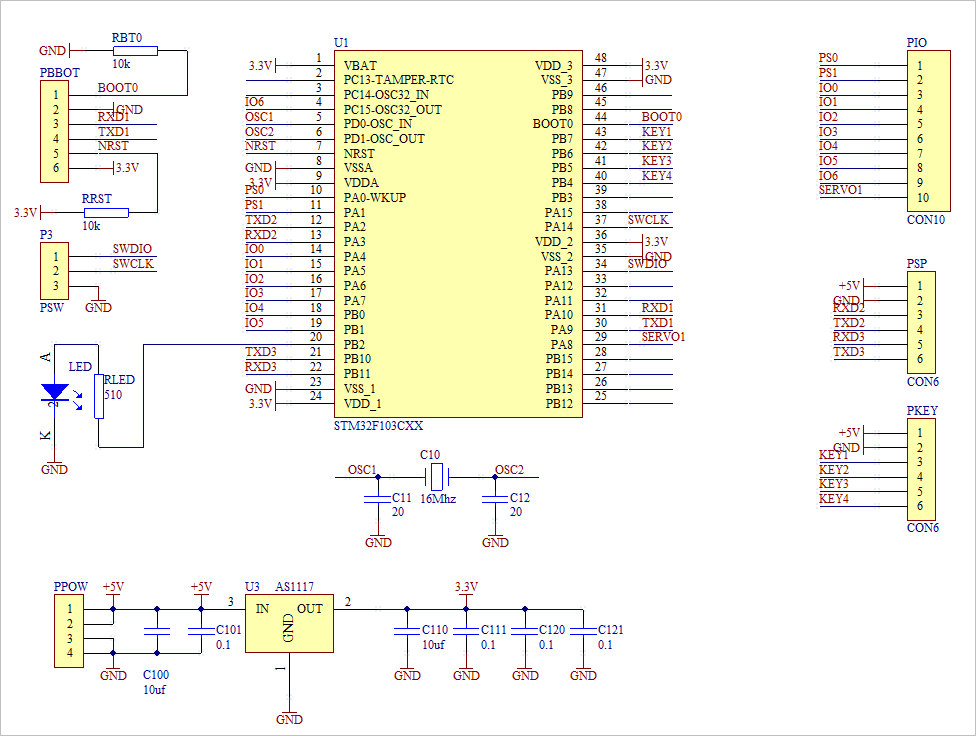Select the U1 STM32F103CXX chip body
The image size is (976, 736).
tap(458, 234)
